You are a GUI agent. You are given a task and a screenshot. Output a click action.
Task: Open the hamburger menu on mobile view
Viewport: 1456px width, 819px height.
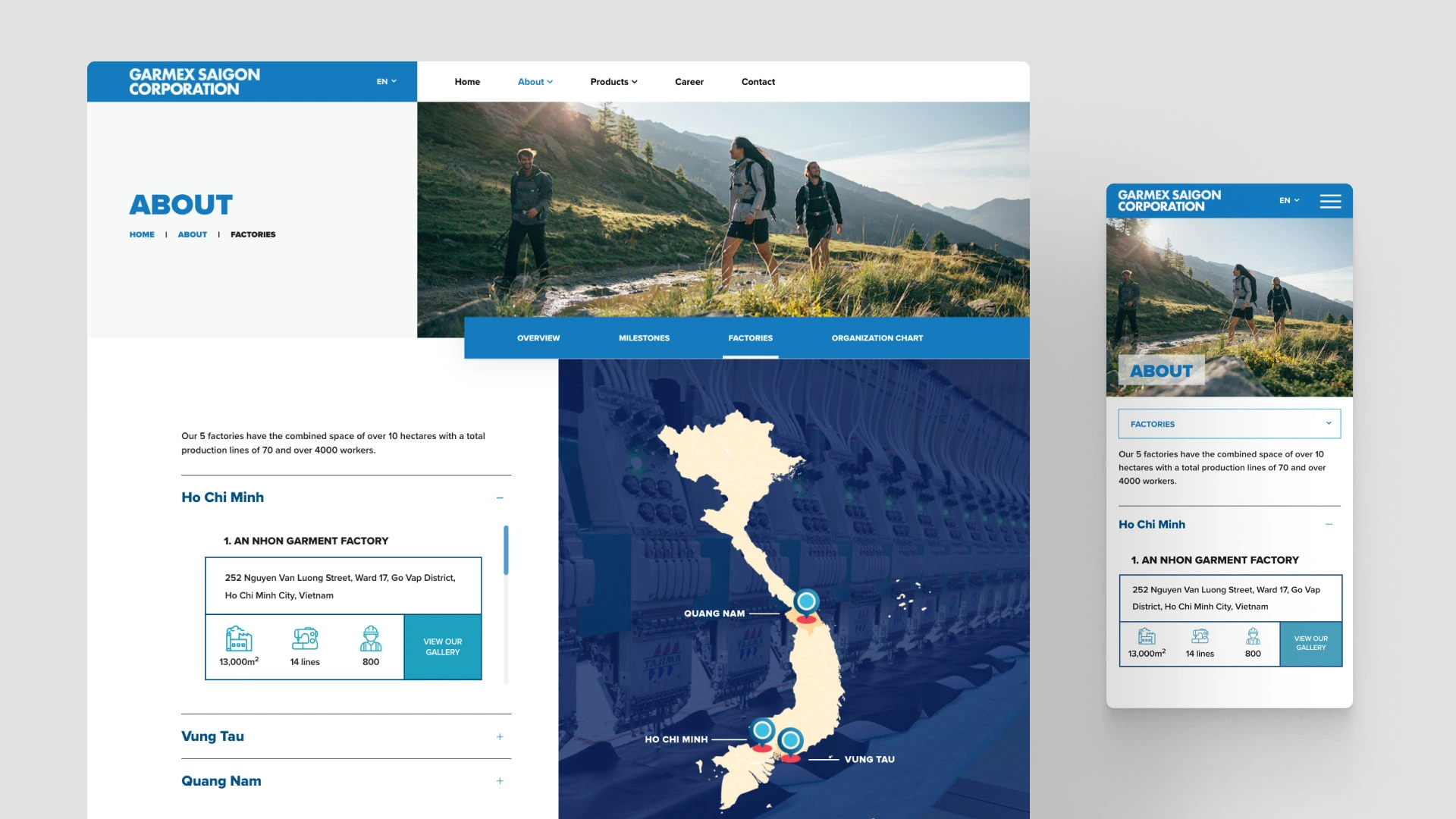1330,201
